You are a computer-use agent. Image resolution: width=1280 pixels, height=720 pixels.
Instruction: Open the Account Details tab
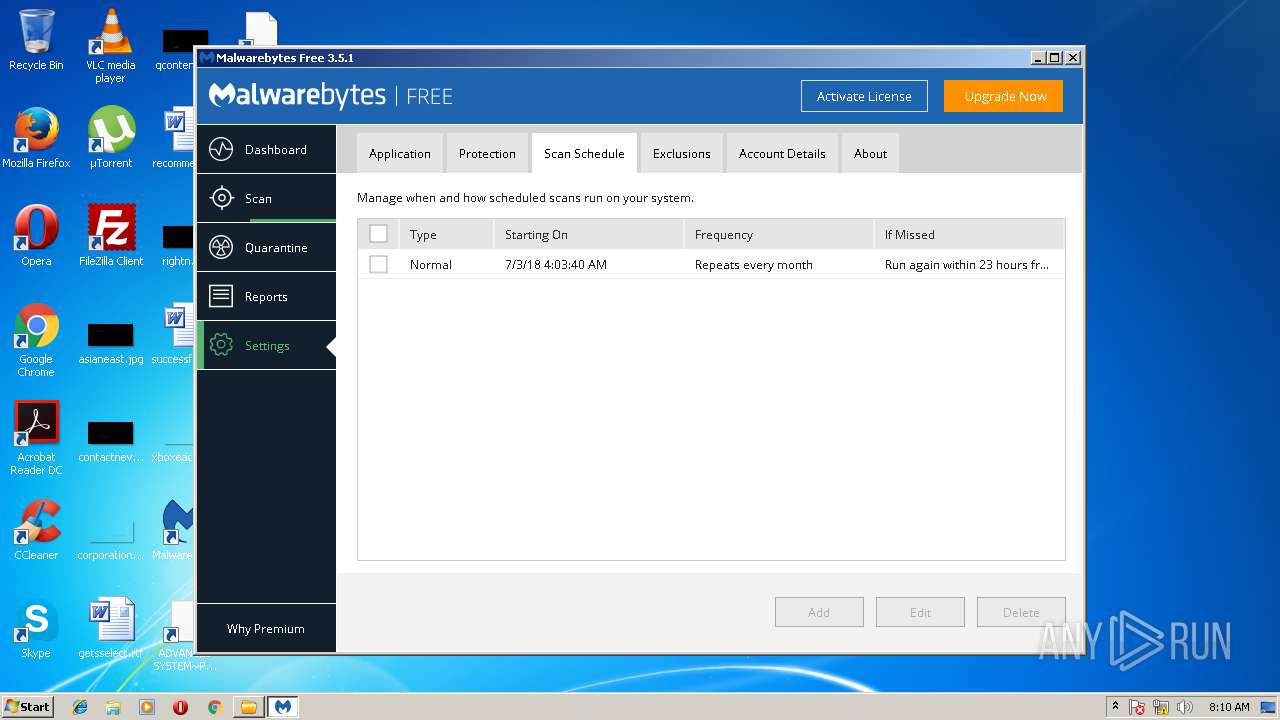pos(782,154)
